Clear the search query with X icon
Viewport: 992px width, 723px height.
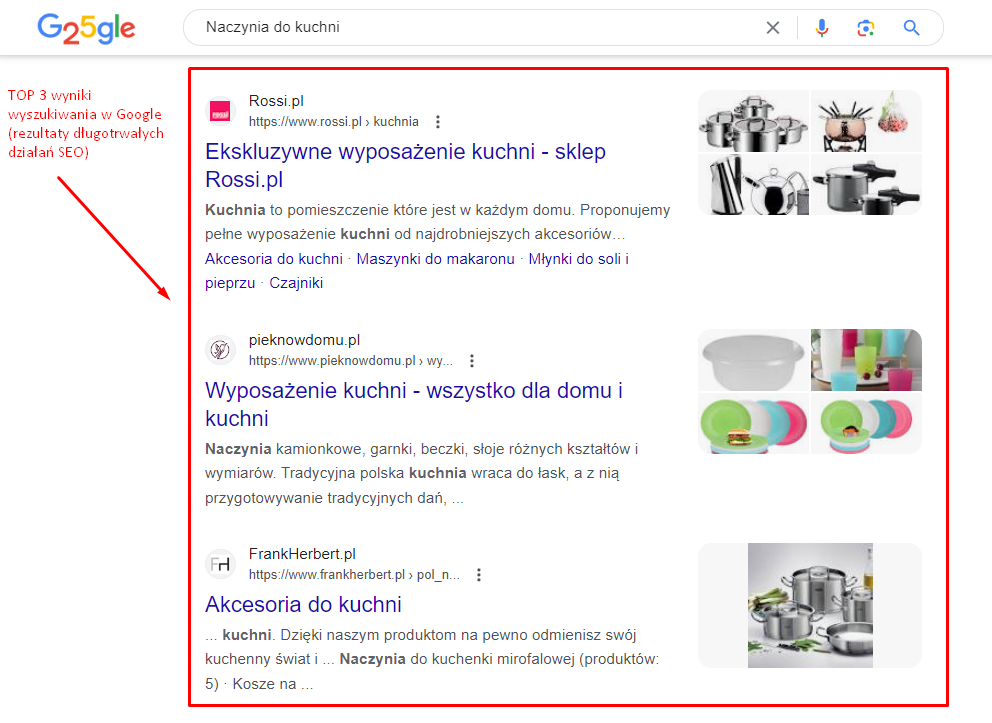pyautogui.click(x=772, y=28)
